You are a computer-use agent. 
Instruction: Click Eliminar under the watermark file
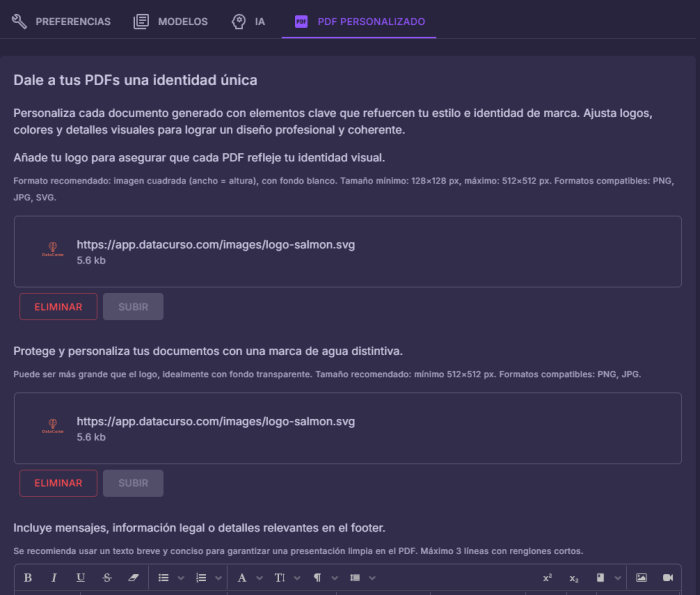coord(58,483)
